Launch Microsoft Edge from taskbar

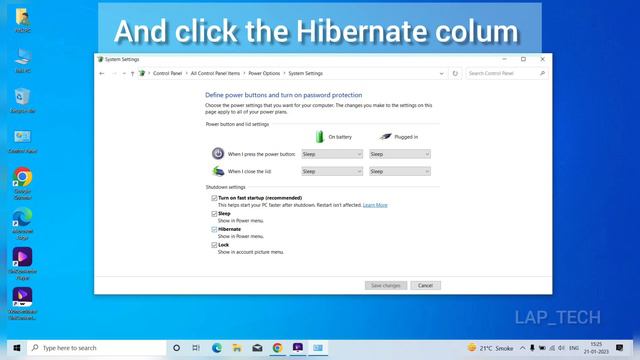217,348
